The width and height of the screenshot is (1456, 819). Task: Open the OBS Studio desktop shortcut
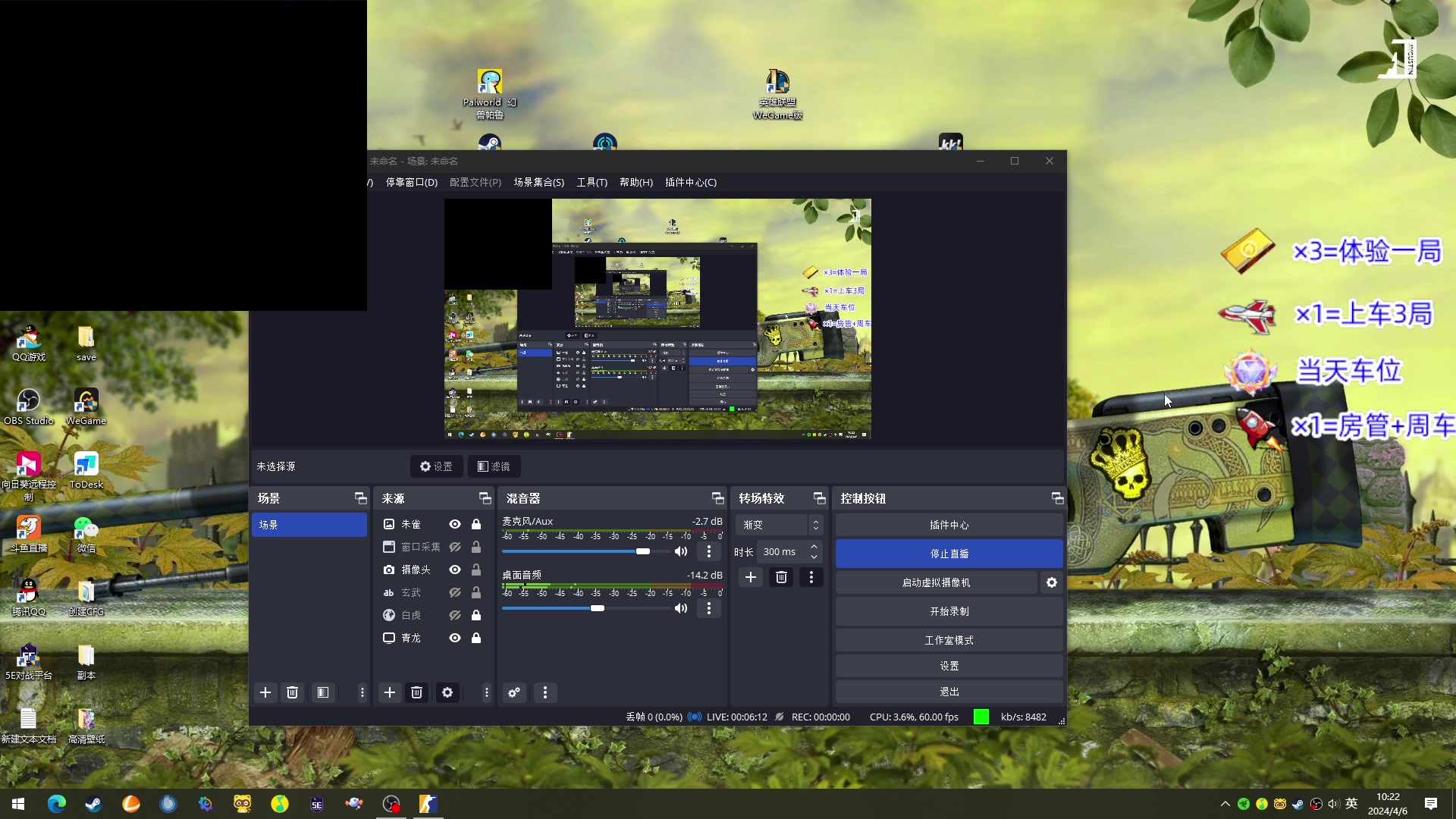(29, 406)
